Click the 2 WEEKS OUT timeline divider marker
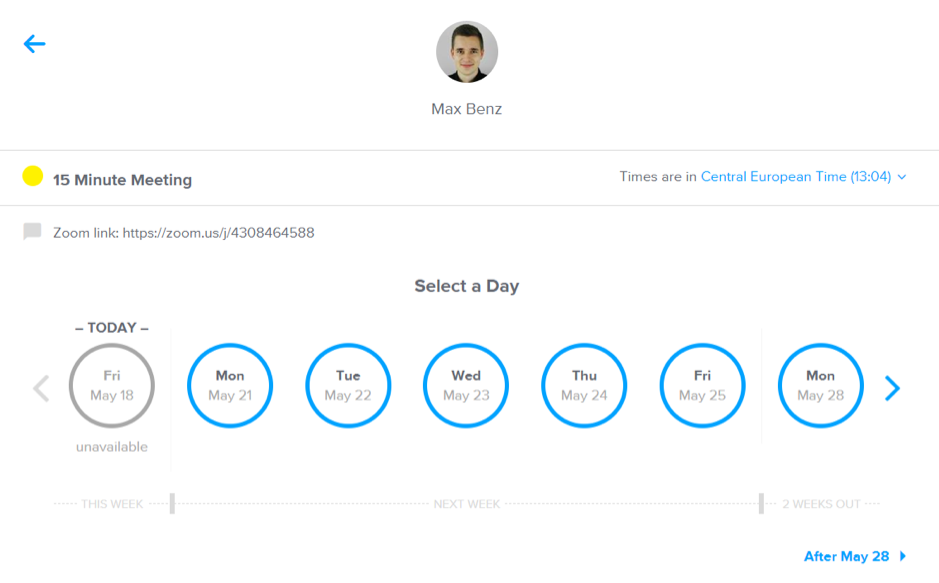The image size is (939, 583). [x=761, y=504]
